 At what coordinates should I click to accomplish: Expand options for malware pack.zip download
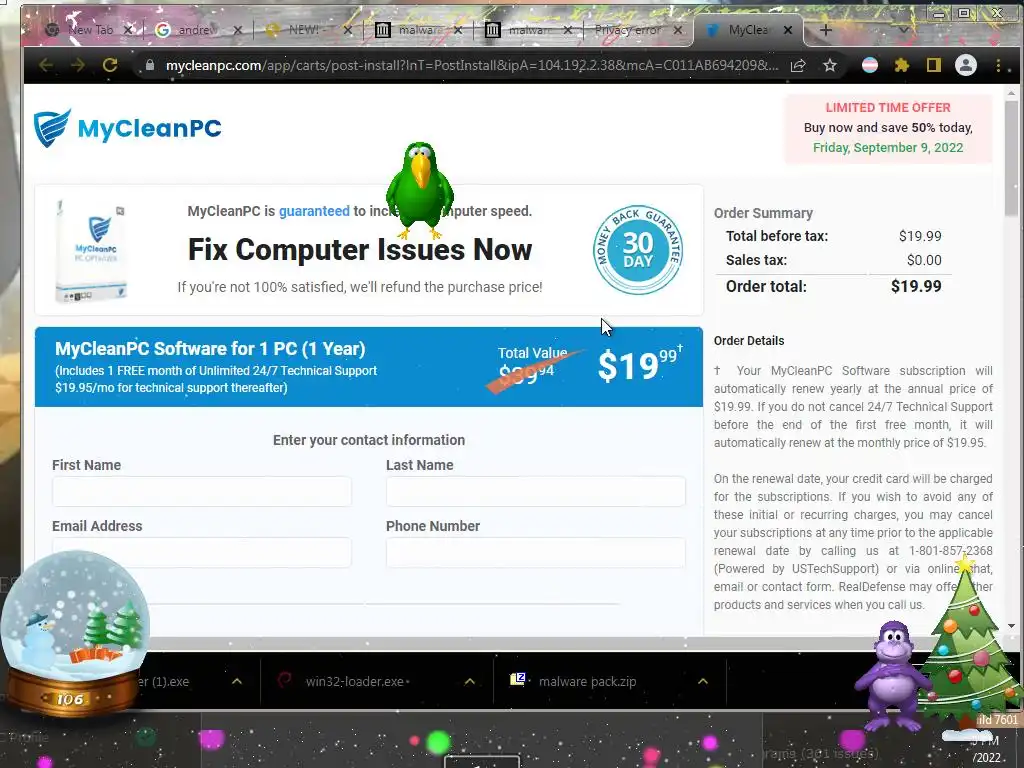coord(703,681)
